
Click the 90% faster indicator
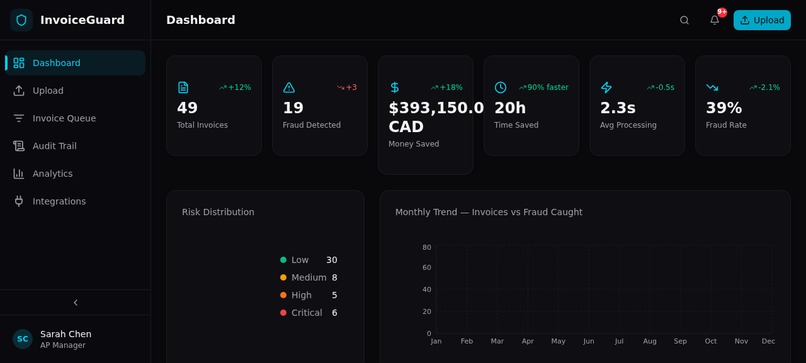pos(544,87)
